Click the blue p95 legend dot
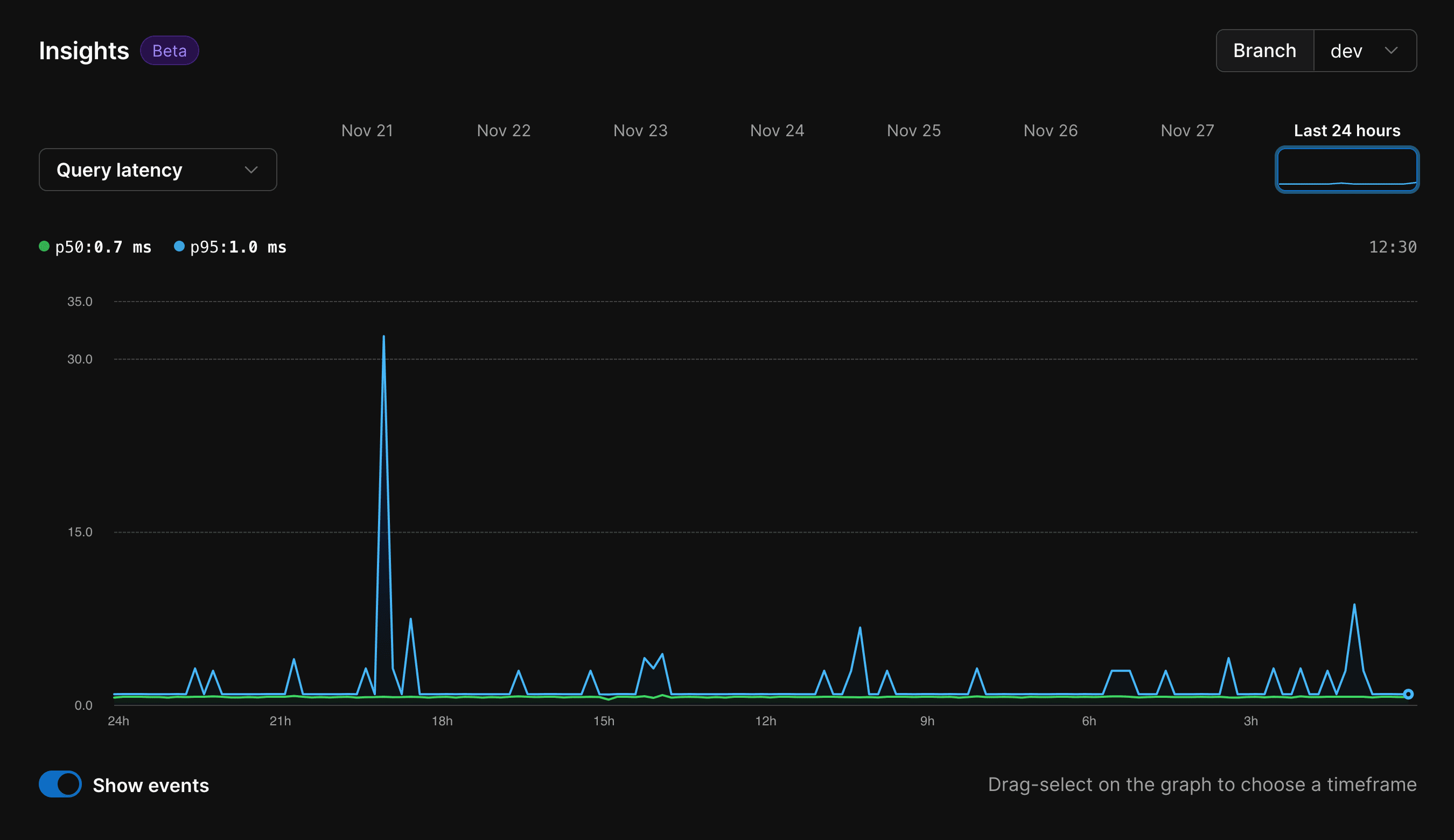This screenshot has height=840, width=1454. point(179,247)
